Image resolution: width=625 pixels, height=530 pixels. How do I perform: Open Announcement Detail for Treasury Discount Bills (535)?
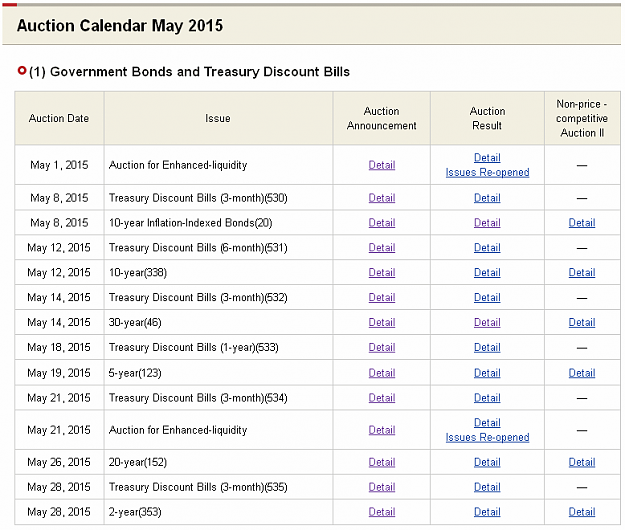pyautogui.click(x=381, y=487)
